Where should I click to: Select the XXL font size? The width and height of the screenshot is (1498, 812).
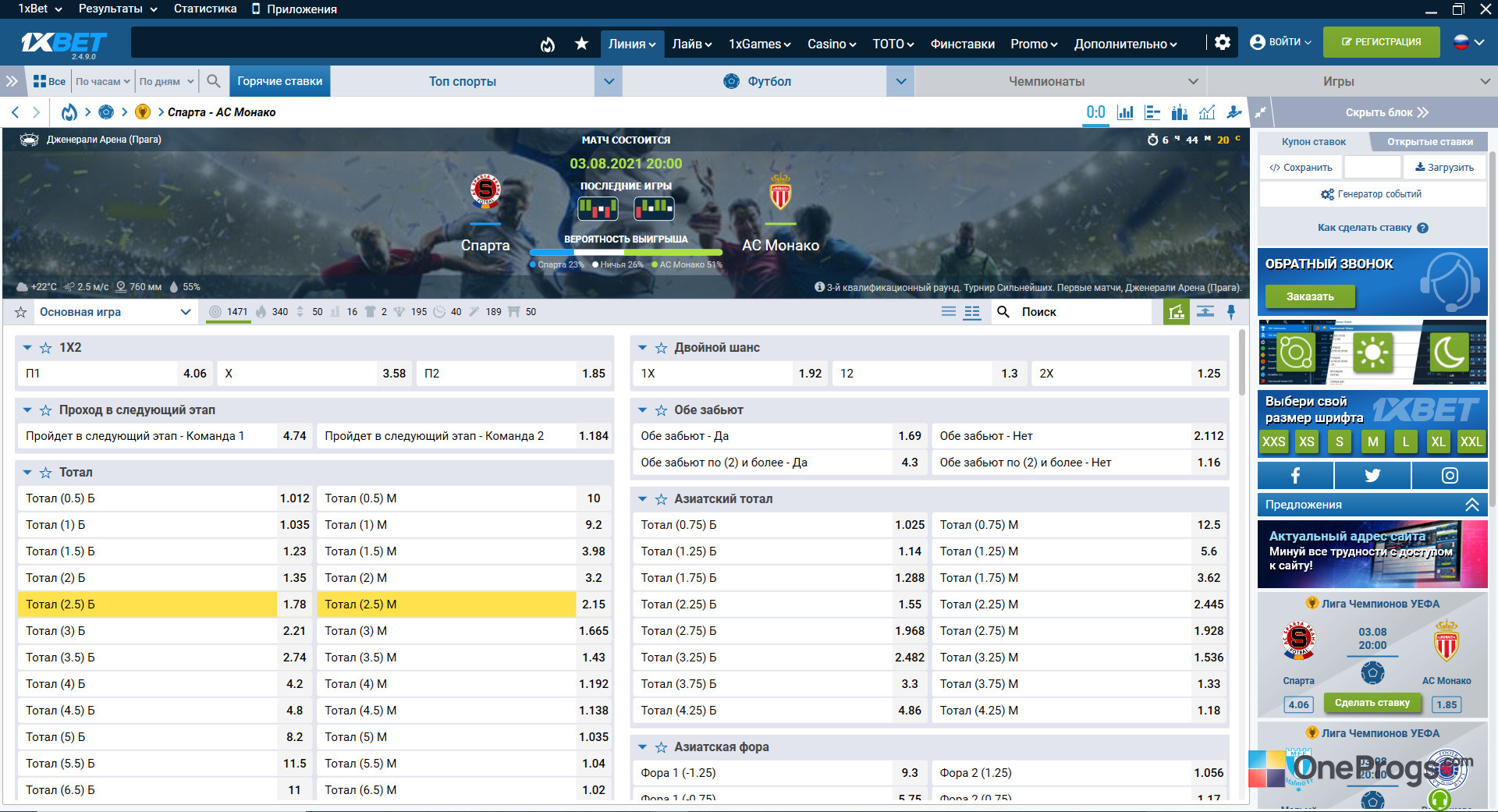pyautogui.click(x=1471, y=441)
